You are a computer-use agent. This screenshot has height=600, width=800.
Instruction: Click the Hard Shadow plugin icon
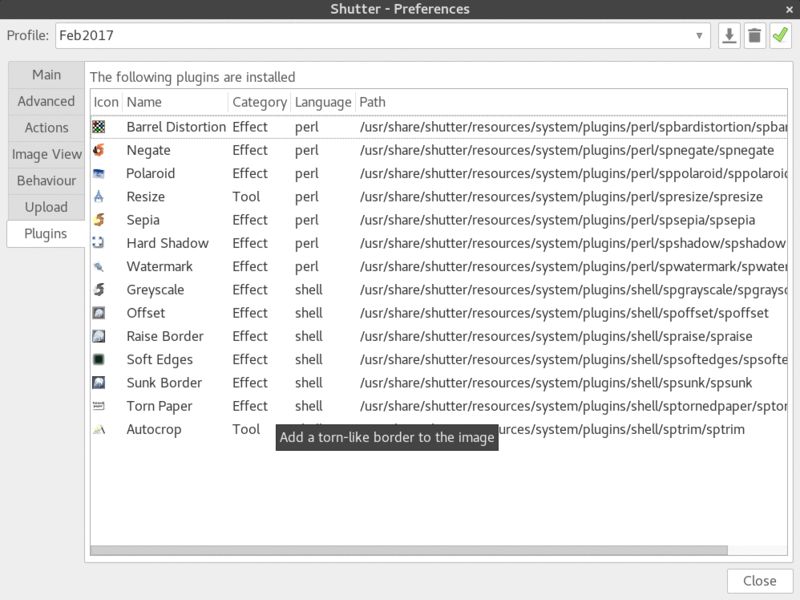[98, 243]
